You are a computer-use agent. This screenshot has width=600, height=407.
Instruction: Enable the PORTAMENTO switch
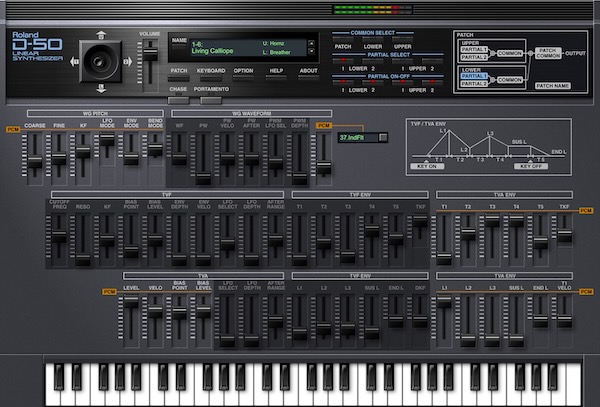point(211,100)
